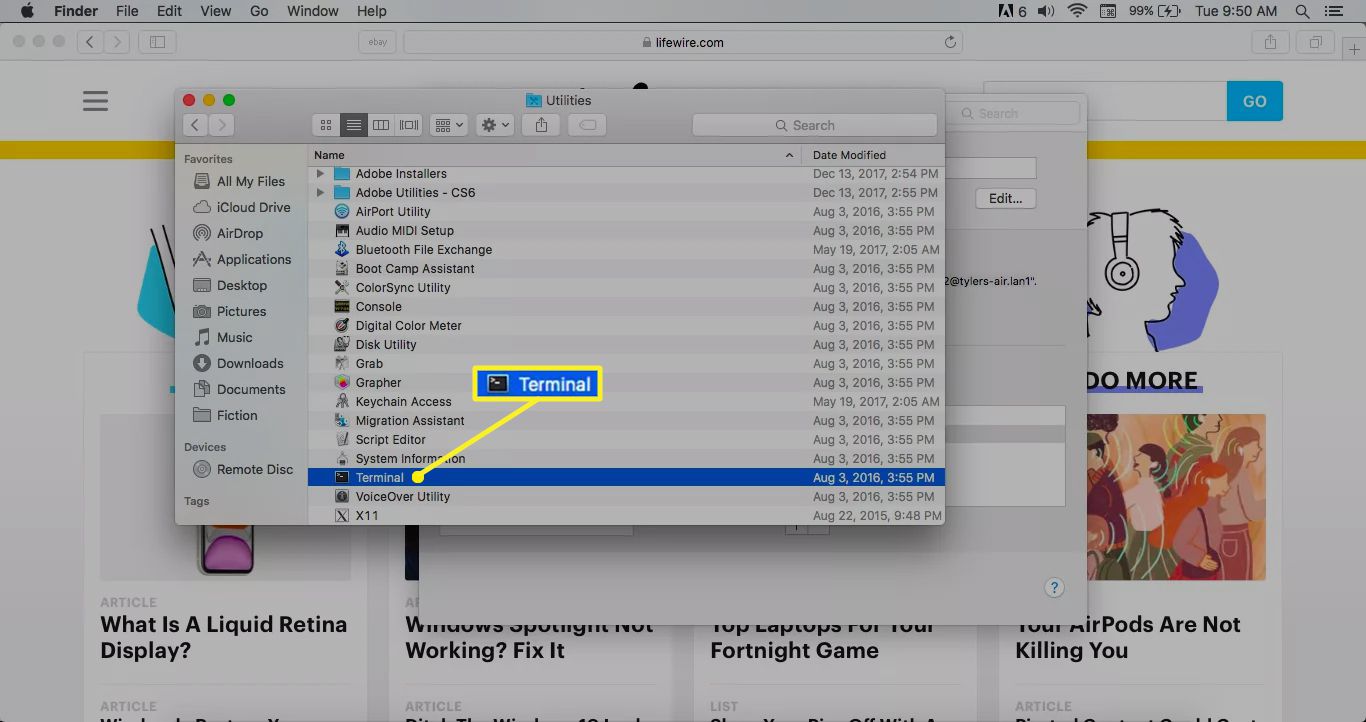Select the Migration Assistant icon
The height and width of the screenshot is (722, 1366).
pyautogui.click(x=342, y=421)
